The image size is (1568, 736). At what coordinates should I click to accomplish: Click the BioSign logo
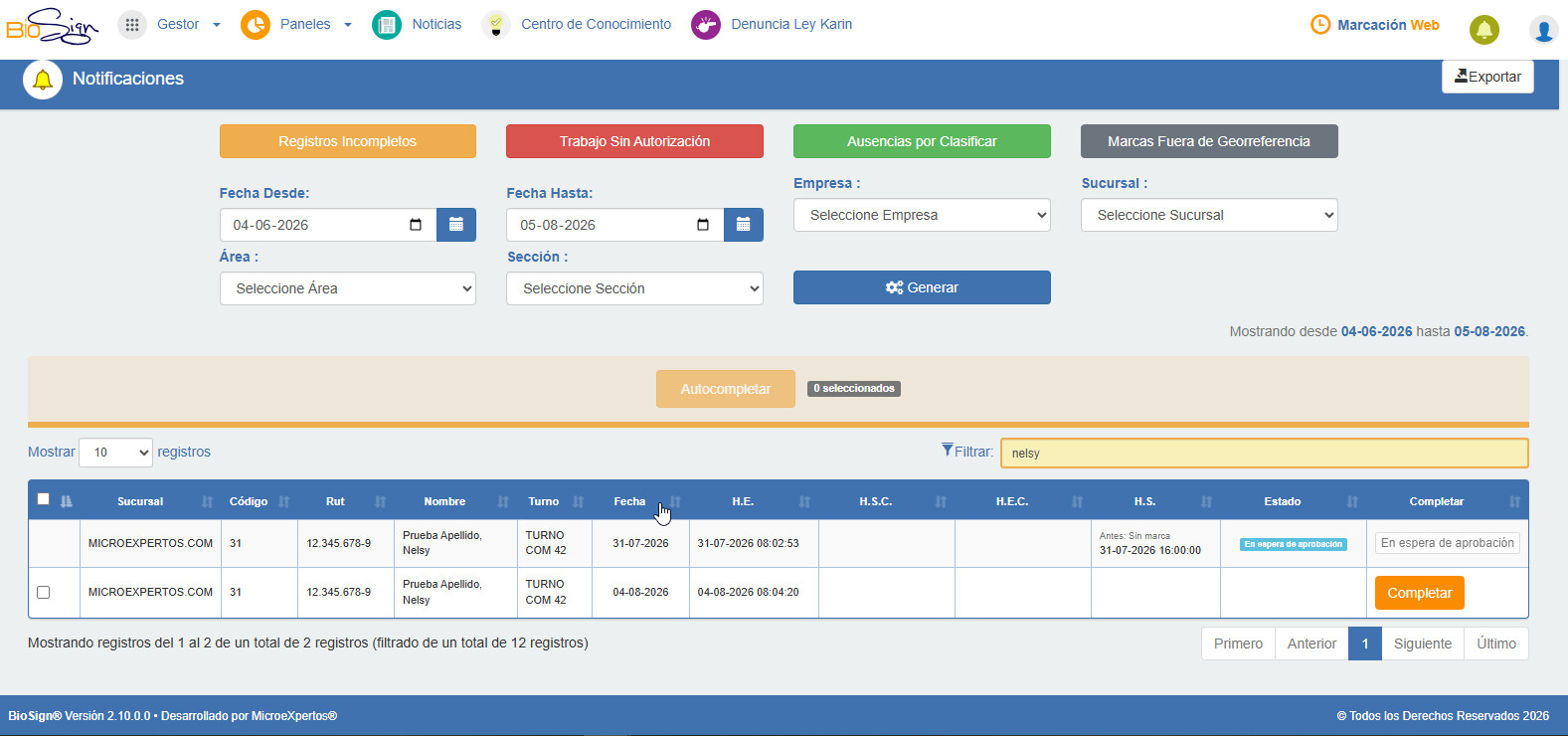coord(52,26)
